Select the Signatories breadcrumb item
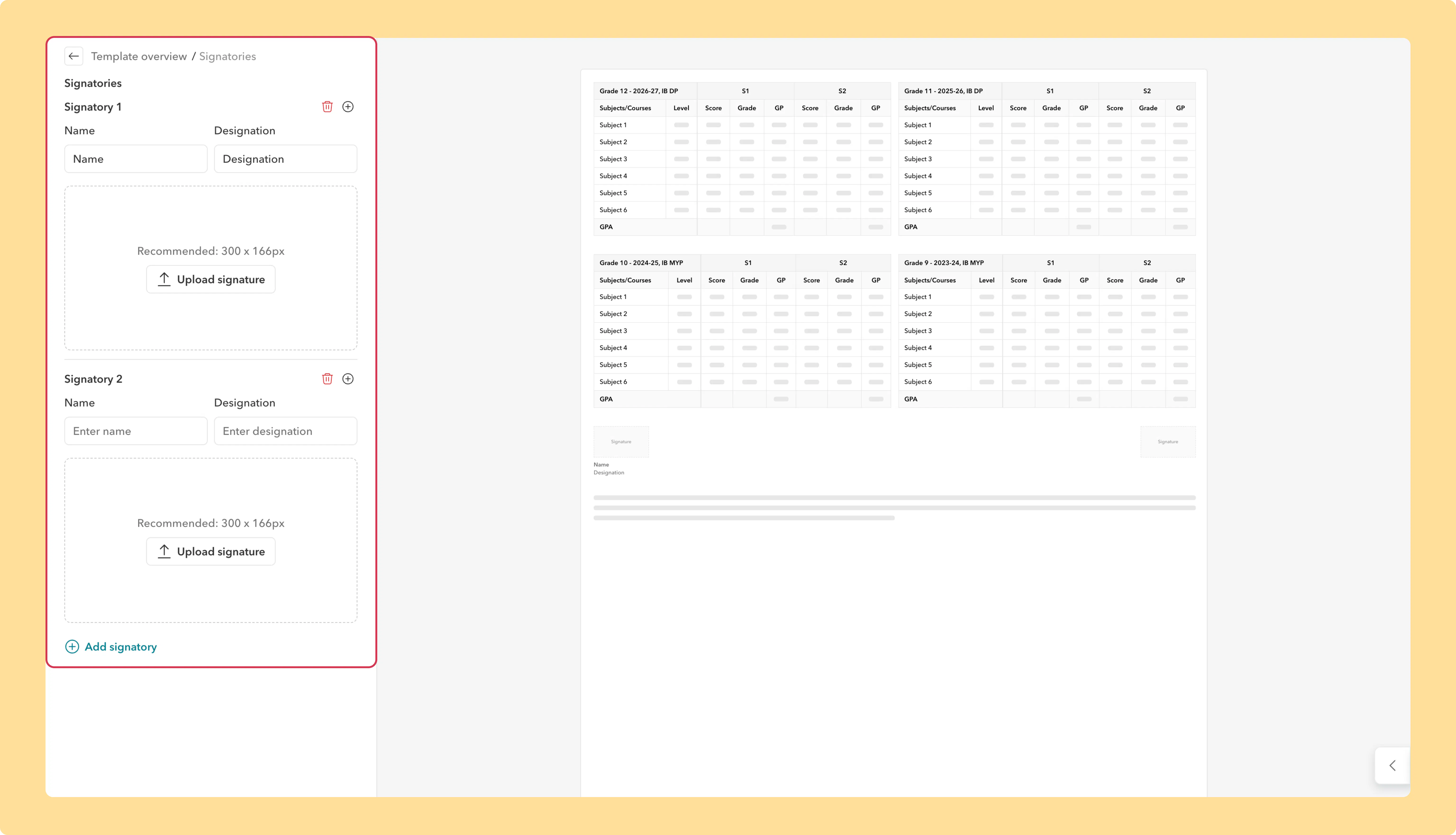The image size is (1456, 835). pyautogui.click(x=228, y=56)
